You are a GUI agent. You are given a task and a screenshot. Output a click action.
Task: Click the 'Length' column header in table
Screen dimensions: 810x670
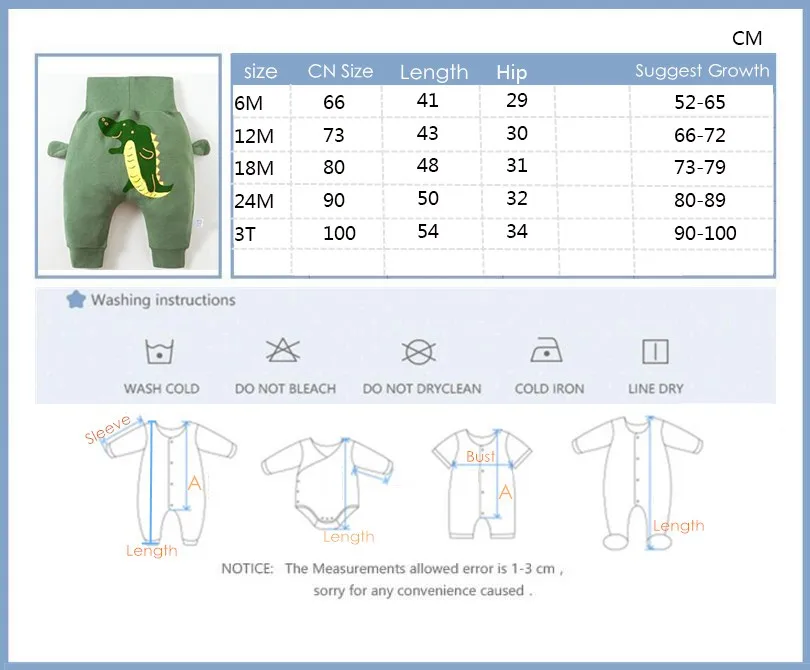[x=434, y=72]
